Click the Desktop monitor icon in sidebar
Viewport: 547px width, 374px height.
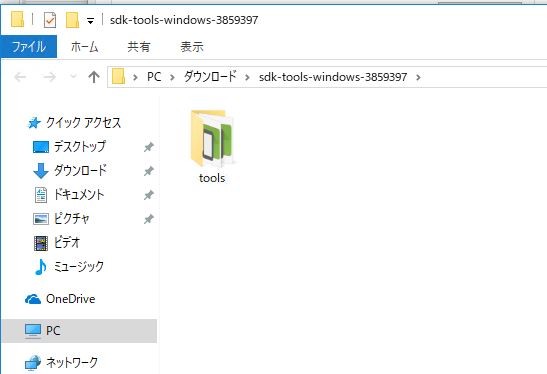[41, 147]
